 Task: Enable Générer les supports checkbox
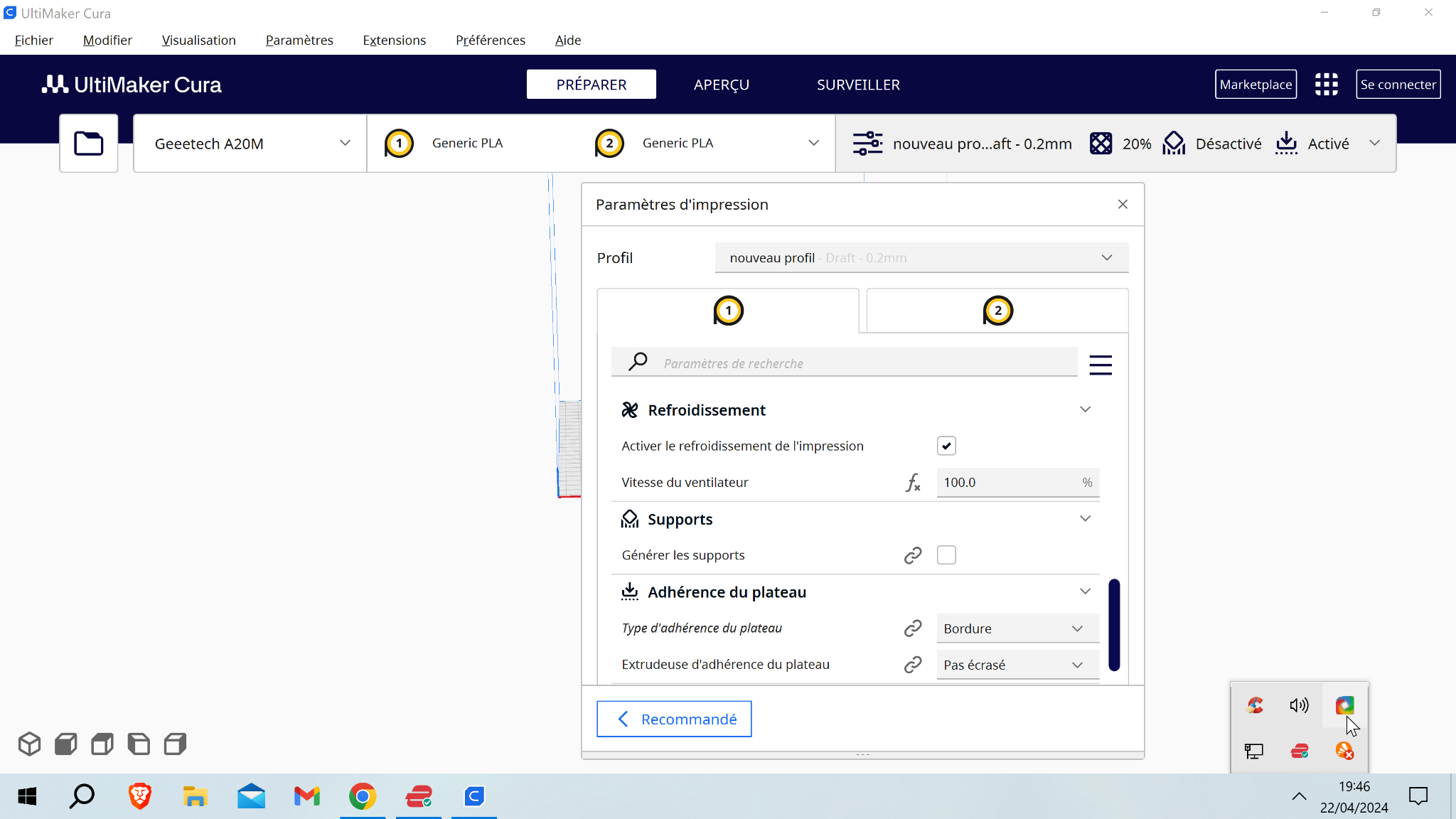[x=946, y=555]
